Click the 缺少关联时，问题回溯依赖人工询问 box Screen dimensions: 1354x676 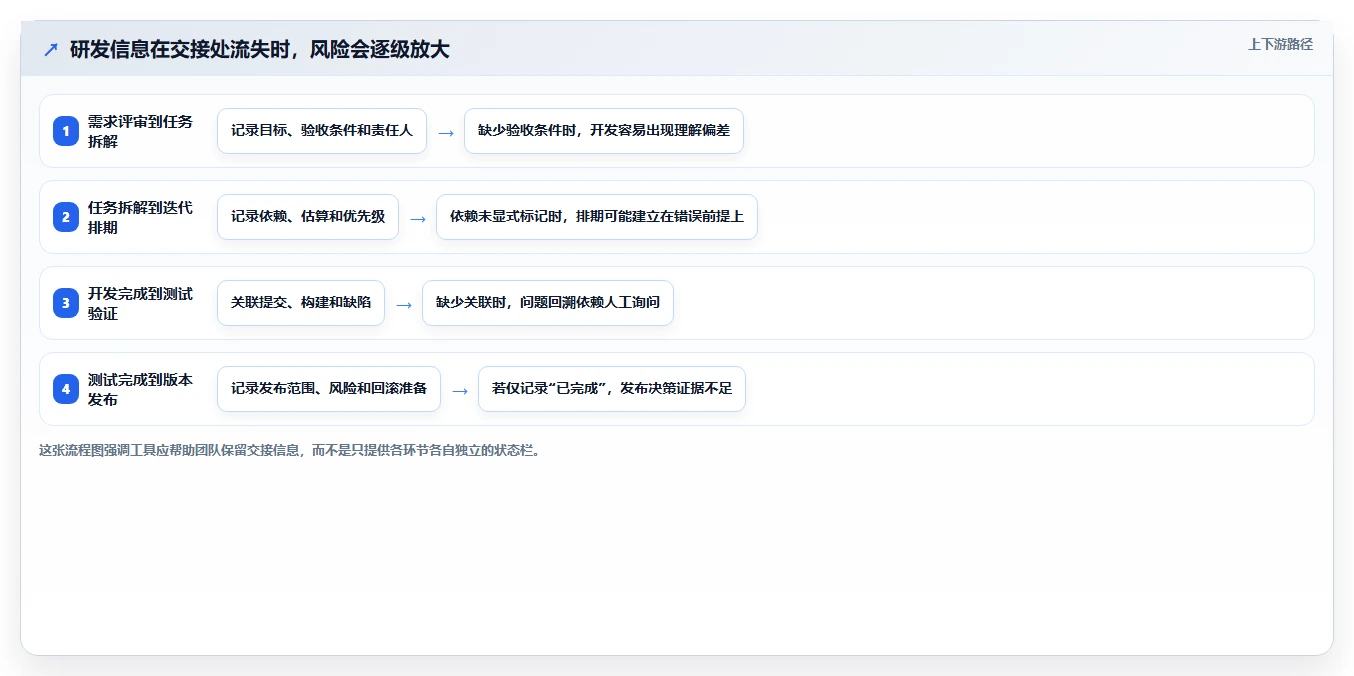click(x=548, y=303)
